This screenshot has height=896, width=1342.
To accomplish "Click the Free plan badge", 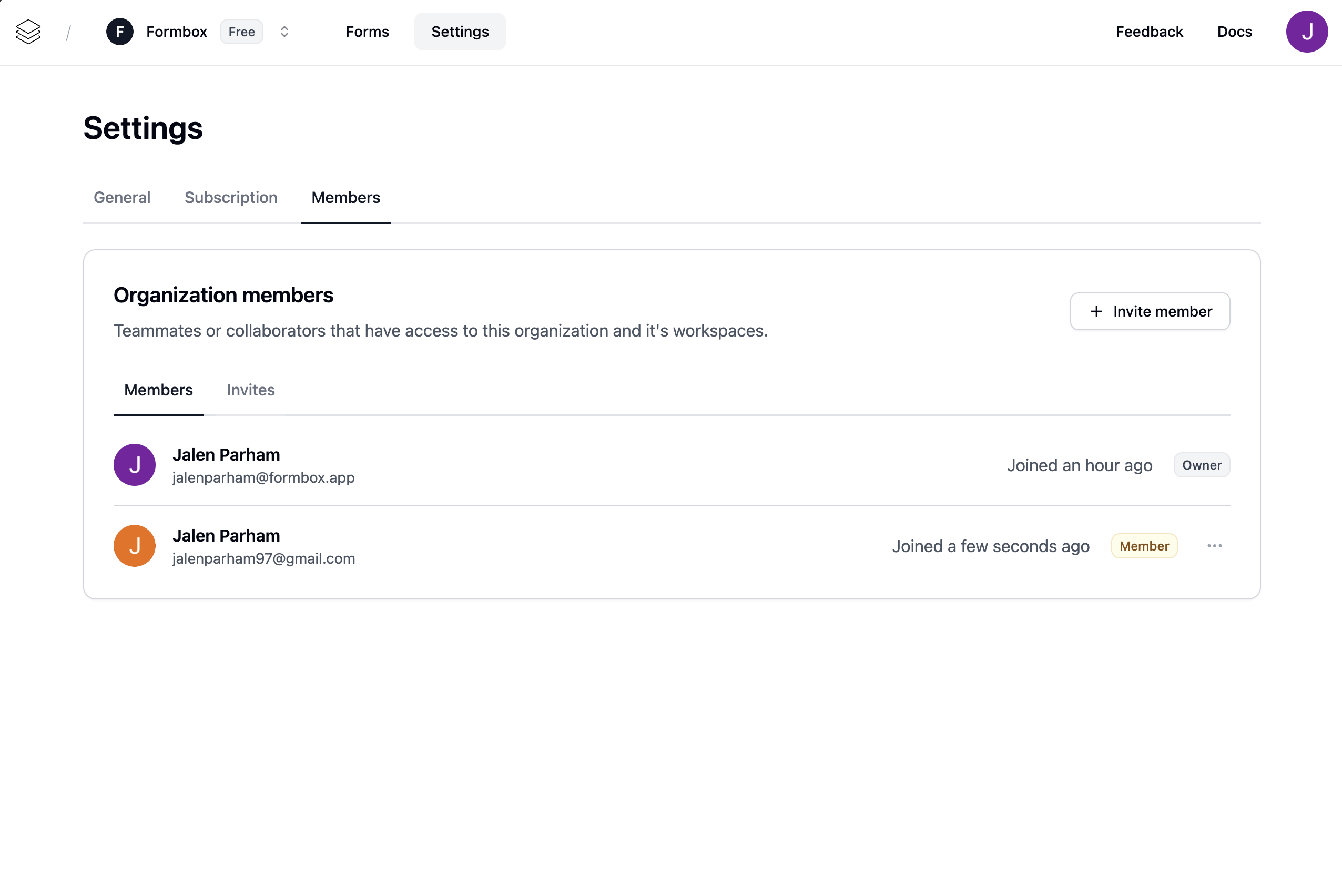I will (x=241, y=32).
